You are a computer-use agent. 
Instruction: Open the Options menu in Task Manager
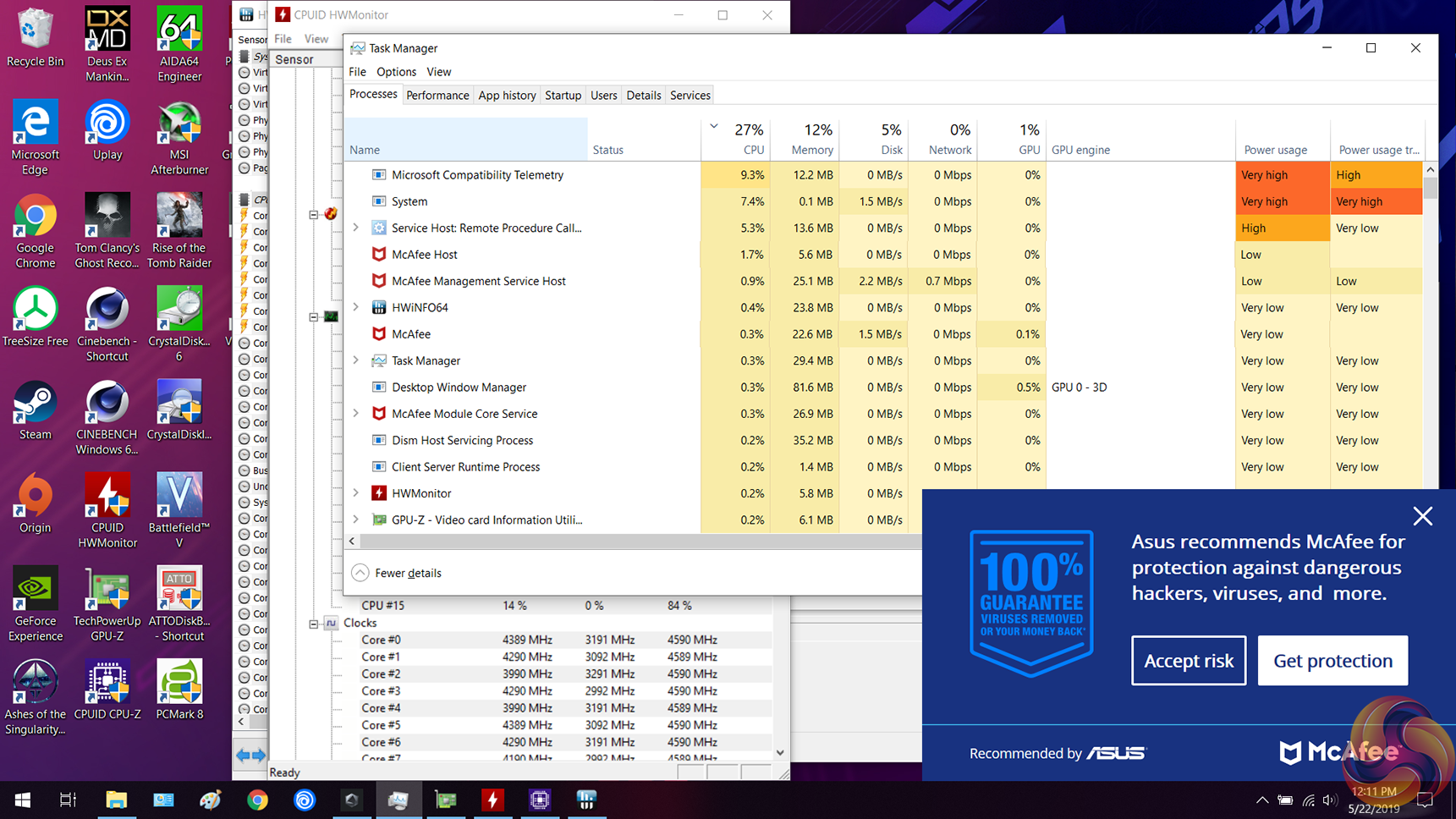pyautogui.click(x=396, y=72)
